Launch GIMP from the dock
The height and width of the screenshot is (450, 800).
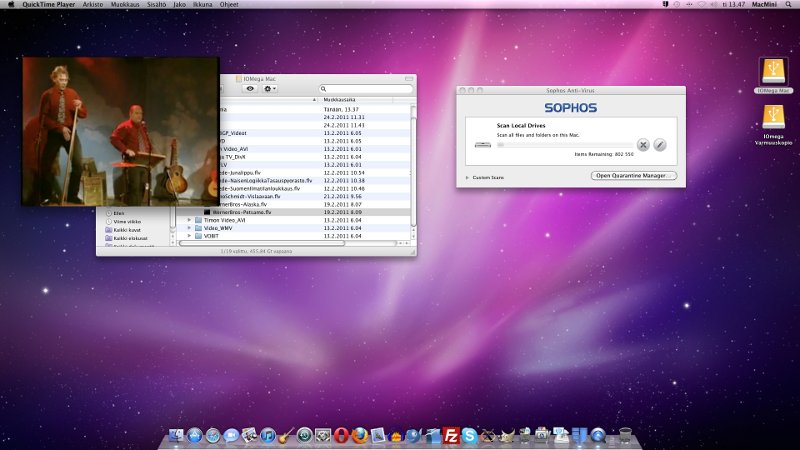[x=507, y=435]
